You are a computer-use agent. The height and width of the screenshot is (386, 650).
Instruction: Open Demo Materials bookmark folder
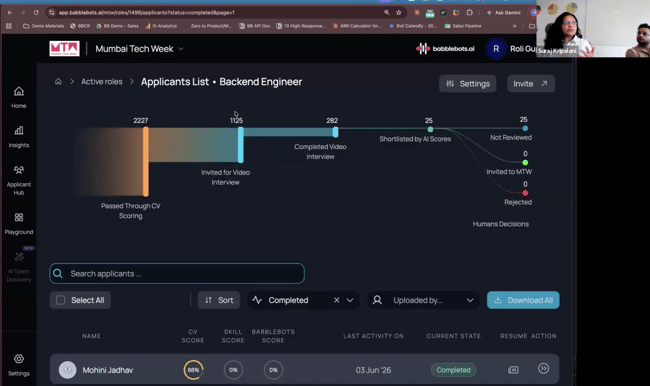point(44,26)
